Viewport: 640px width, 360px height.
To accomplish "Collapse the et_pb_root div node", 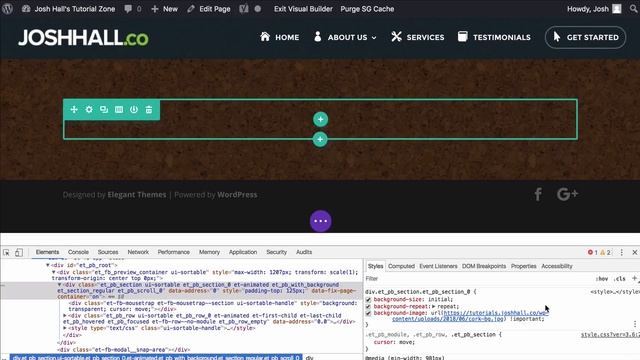I will [48, 265].
